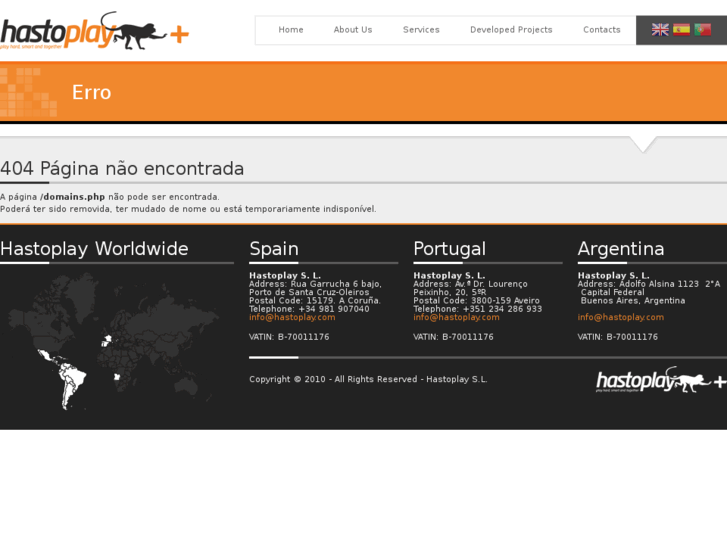
Task: Select the '404 Página não encontrada' heading
Action: click(x=122, y=168)
